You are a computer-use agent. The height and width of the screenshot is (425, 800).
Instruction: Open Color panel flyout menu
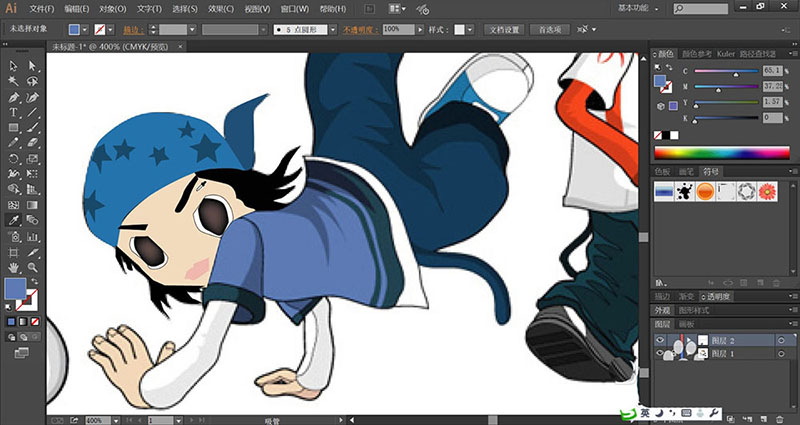coord(793,53)
